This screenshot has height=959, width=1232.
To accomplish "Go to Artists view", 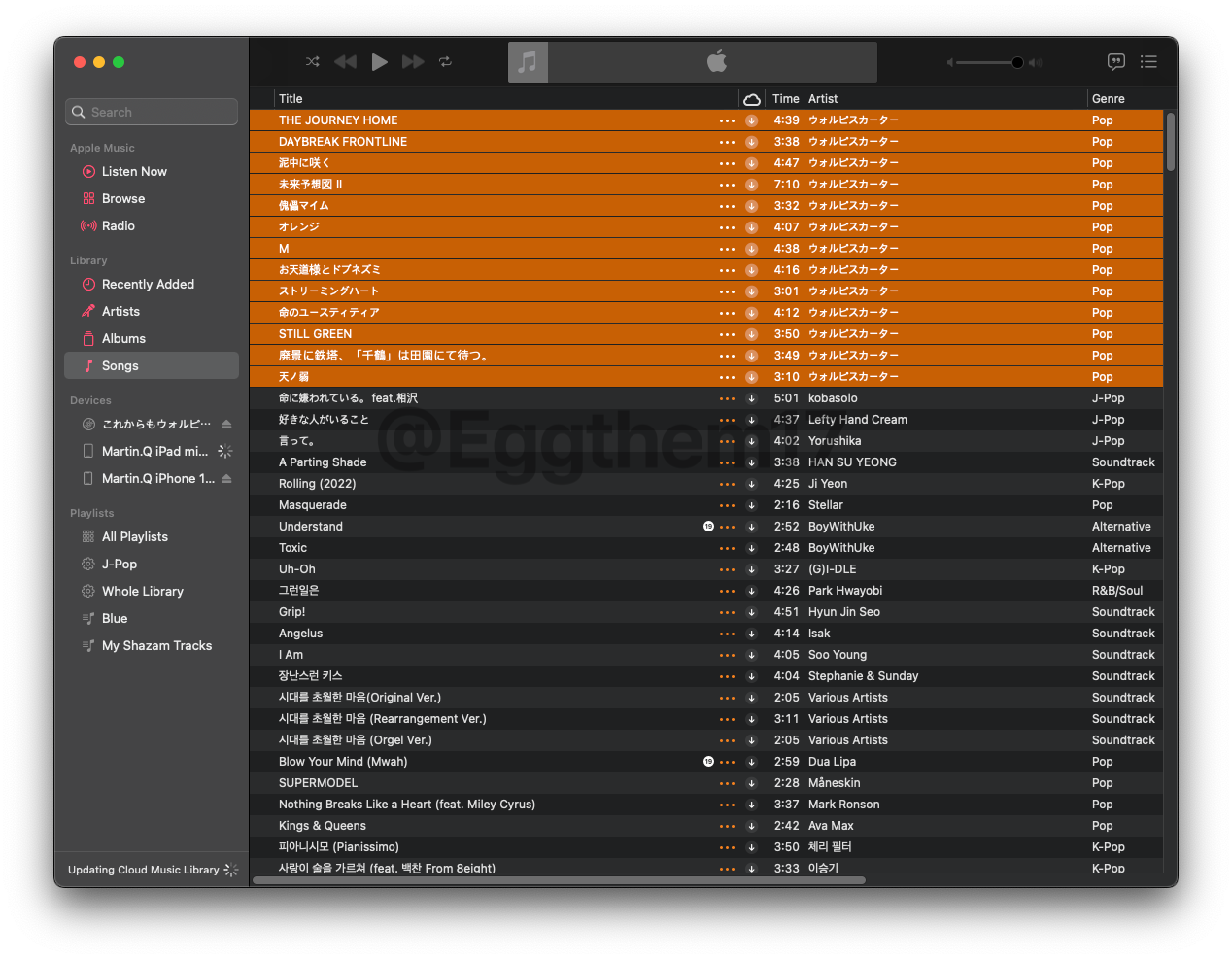I will [120, 311].
